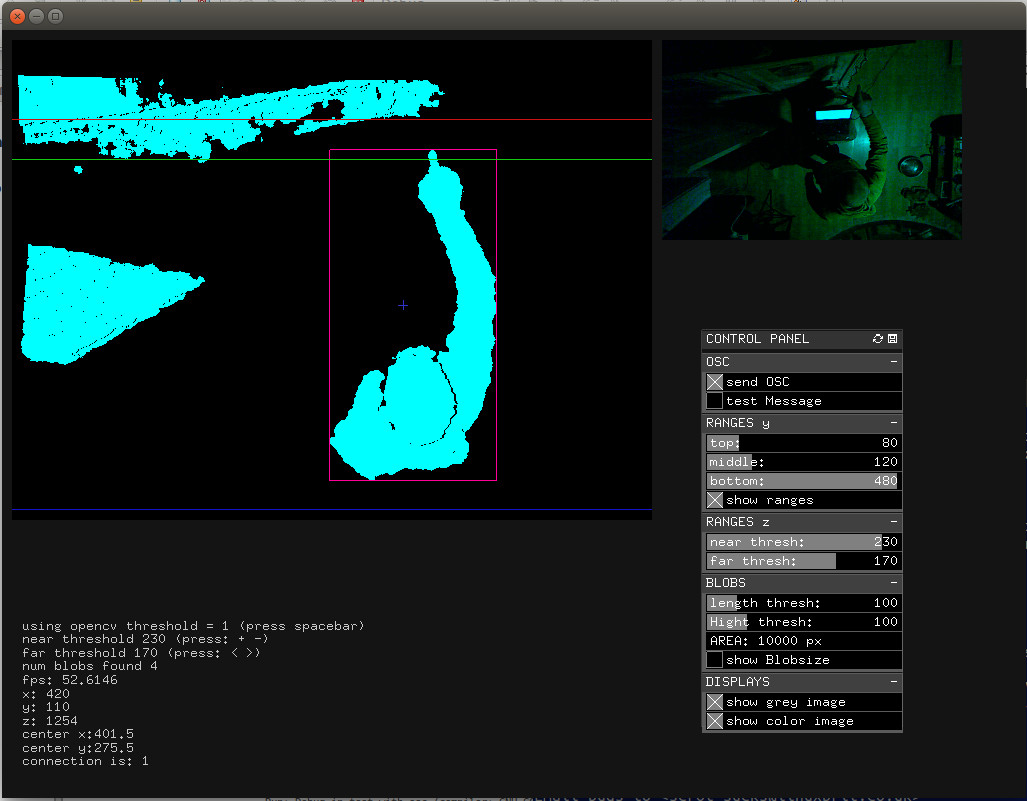
Task: Minimize the application window
Action: pyautogui.click(x=37, y=16)
